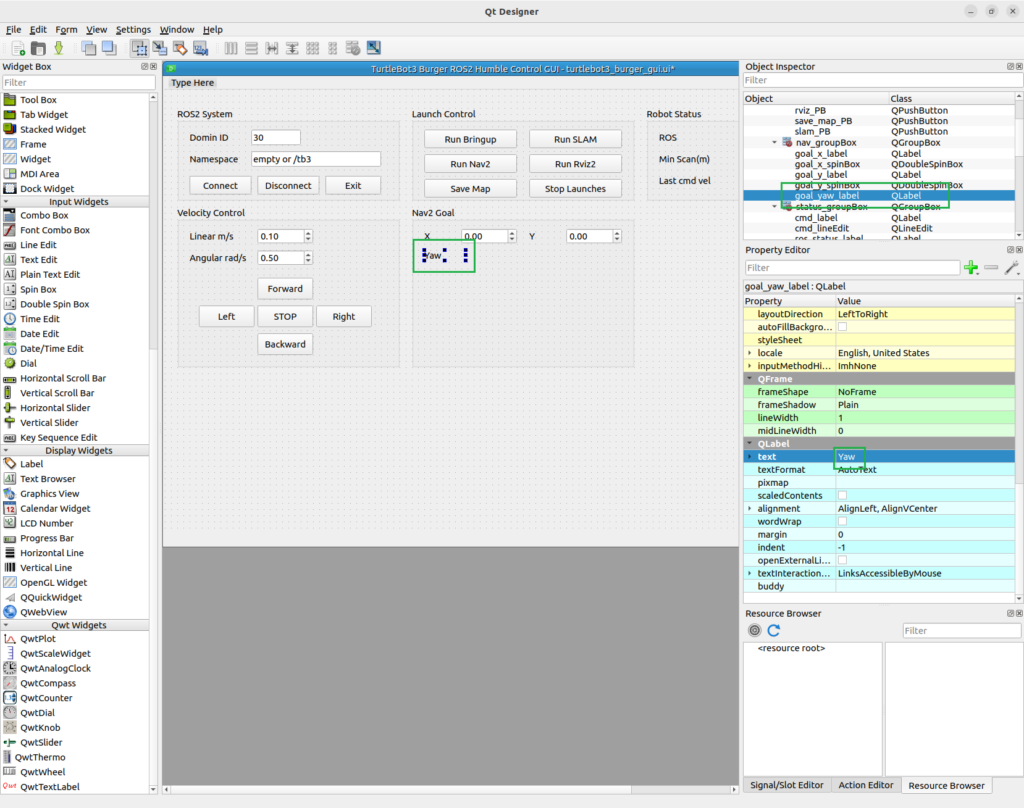Click the Widget Box filter field
Screen dimensions: 1024x808
(x=78, y=82)
